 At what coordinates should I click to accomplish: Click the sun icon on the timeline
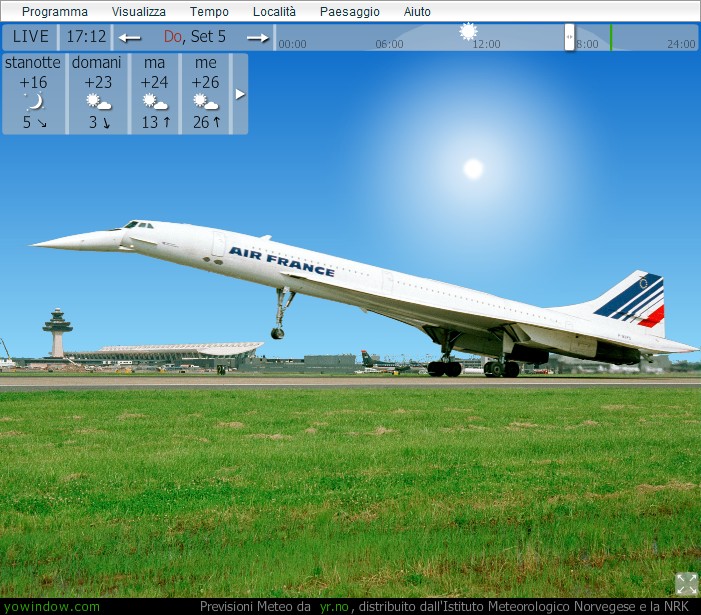(468, 32)
